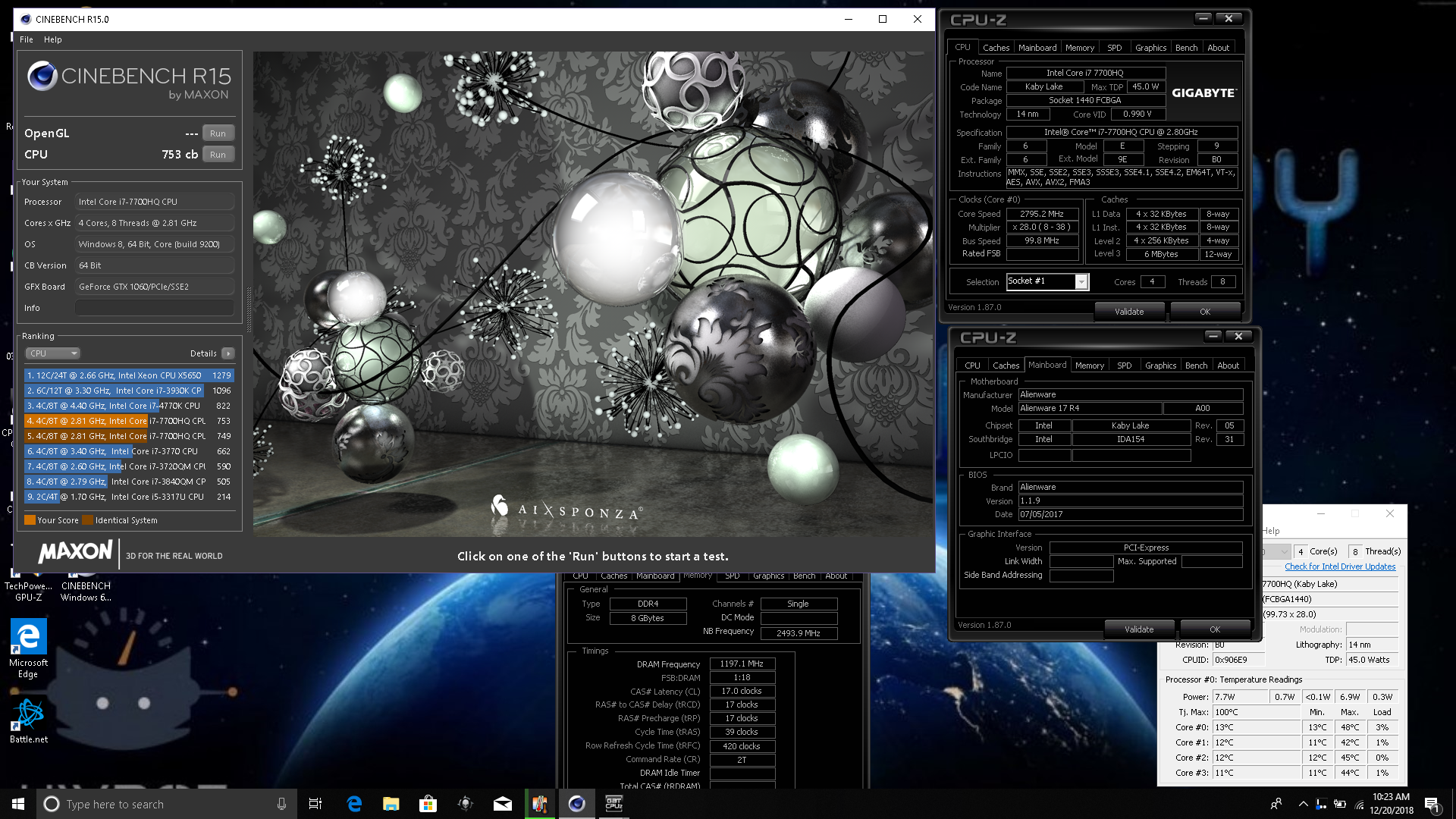This screenshot has height=819, width=1456.
Task: Open the Mail app from the taskbar
Action: tap(503, 804)
